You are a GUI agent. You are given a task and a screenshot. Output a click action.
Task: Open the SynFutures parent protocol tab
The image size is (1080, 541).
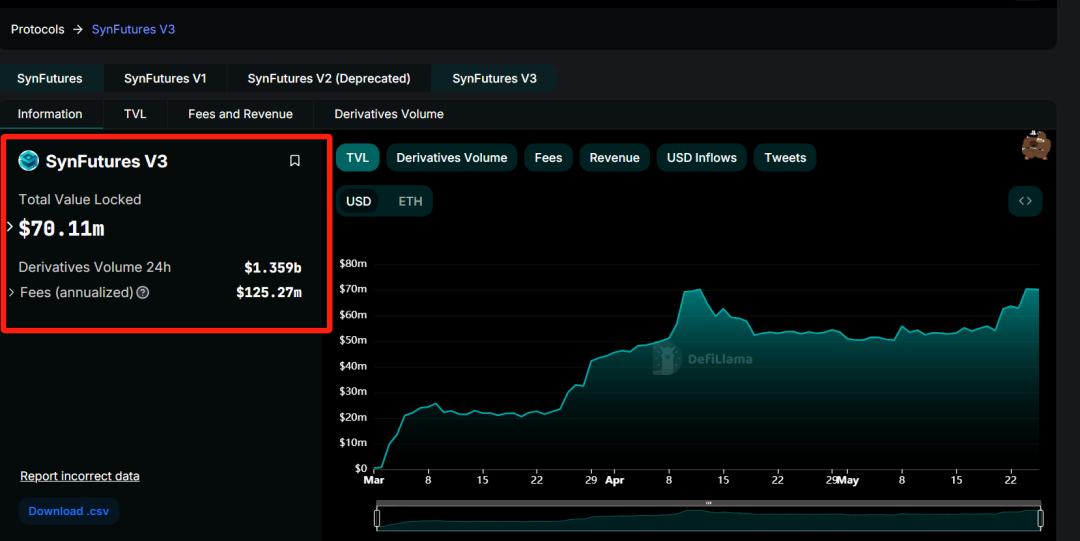pos(50,79)
